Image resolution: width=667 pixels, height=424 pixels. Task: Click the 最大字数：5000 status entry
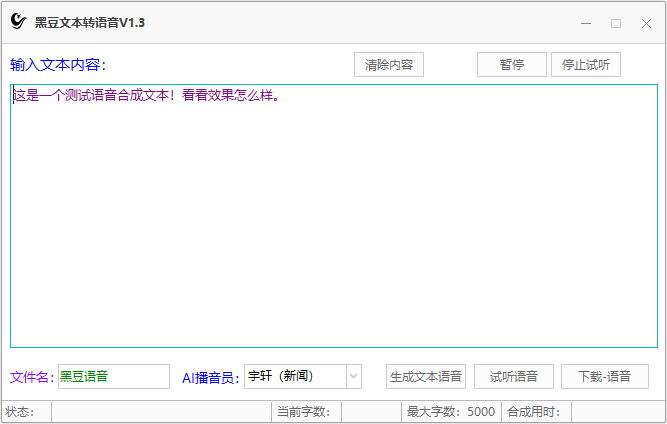pyautogui.click(x=451, y=412)
